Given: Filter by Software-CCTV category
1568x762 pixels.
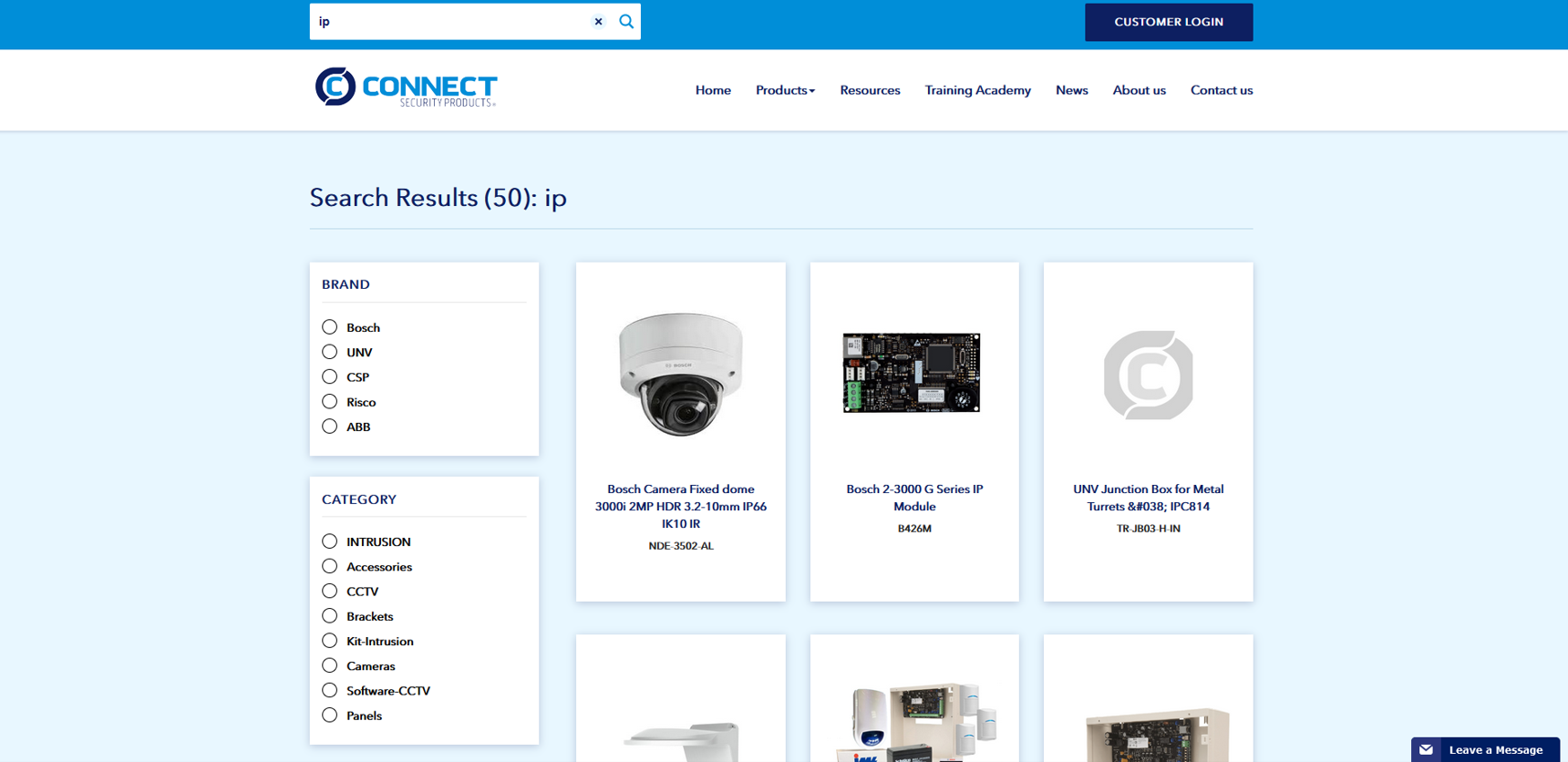Looking at the screenshot, I should click(330, 691).
